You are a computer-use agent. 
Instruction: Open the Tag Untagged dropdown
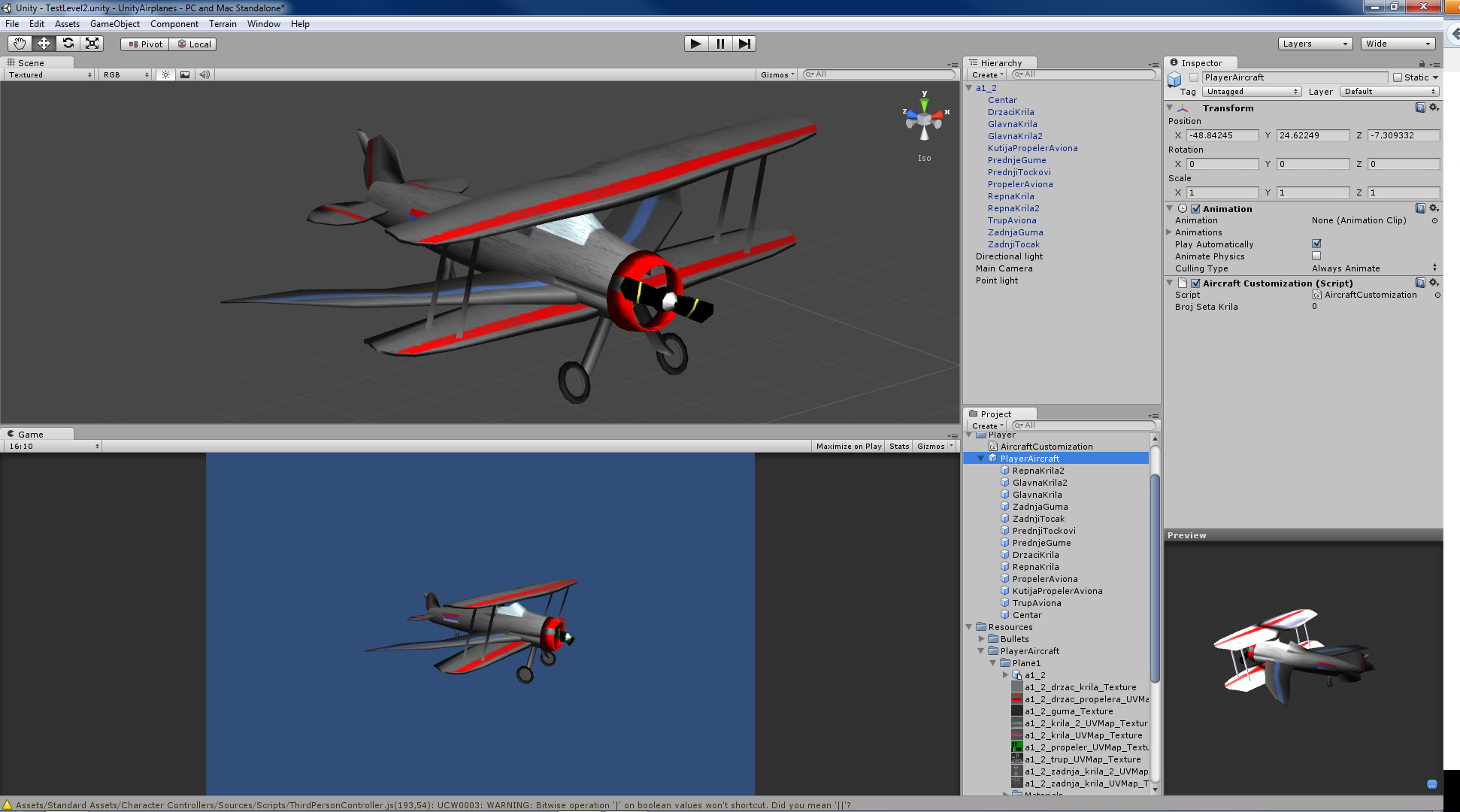point(1251,92)
